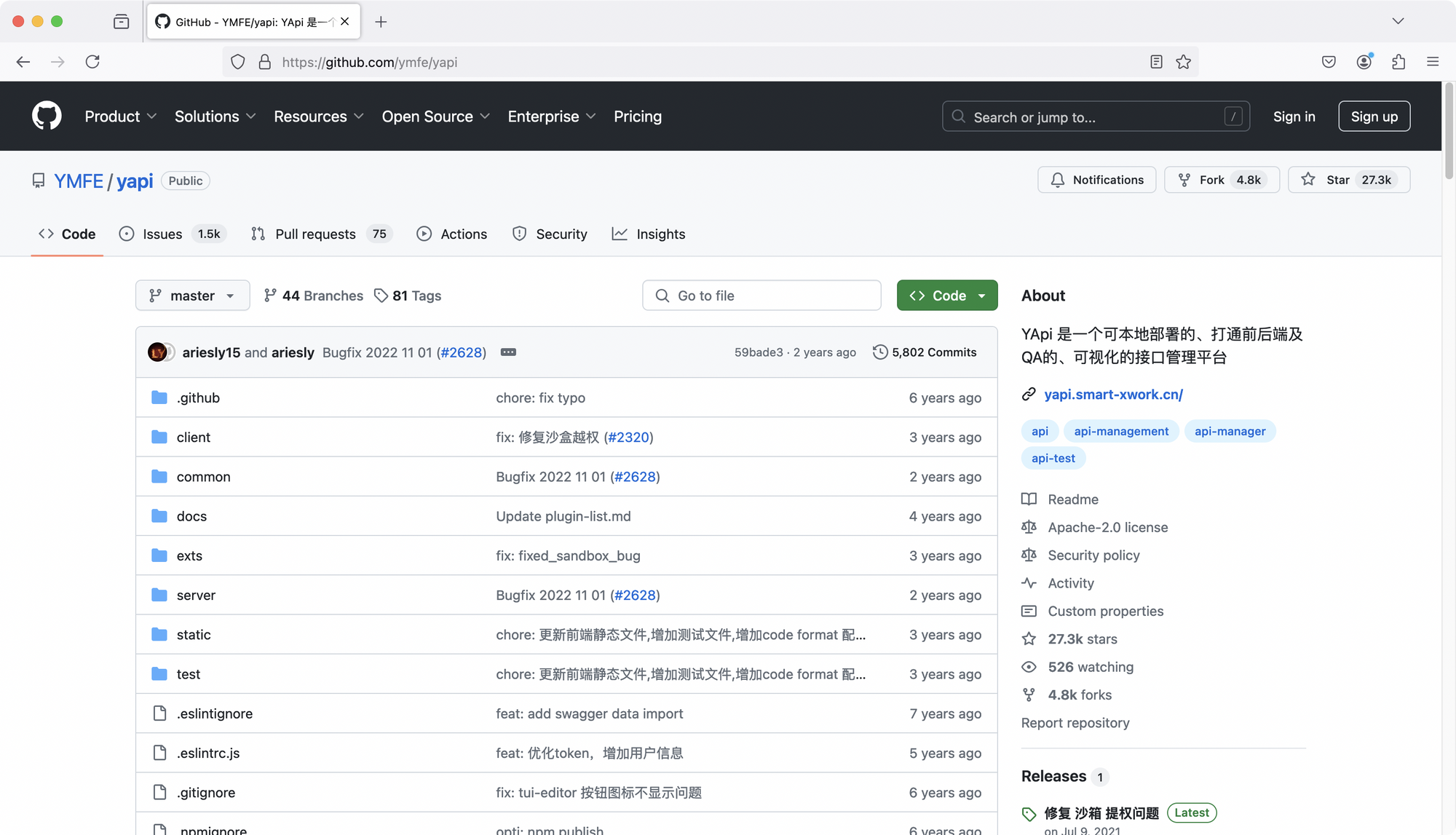The image size is (1456, 835).
Task: Click the Security tab icon
Action: pyautogui.click(x=518, y=234)
